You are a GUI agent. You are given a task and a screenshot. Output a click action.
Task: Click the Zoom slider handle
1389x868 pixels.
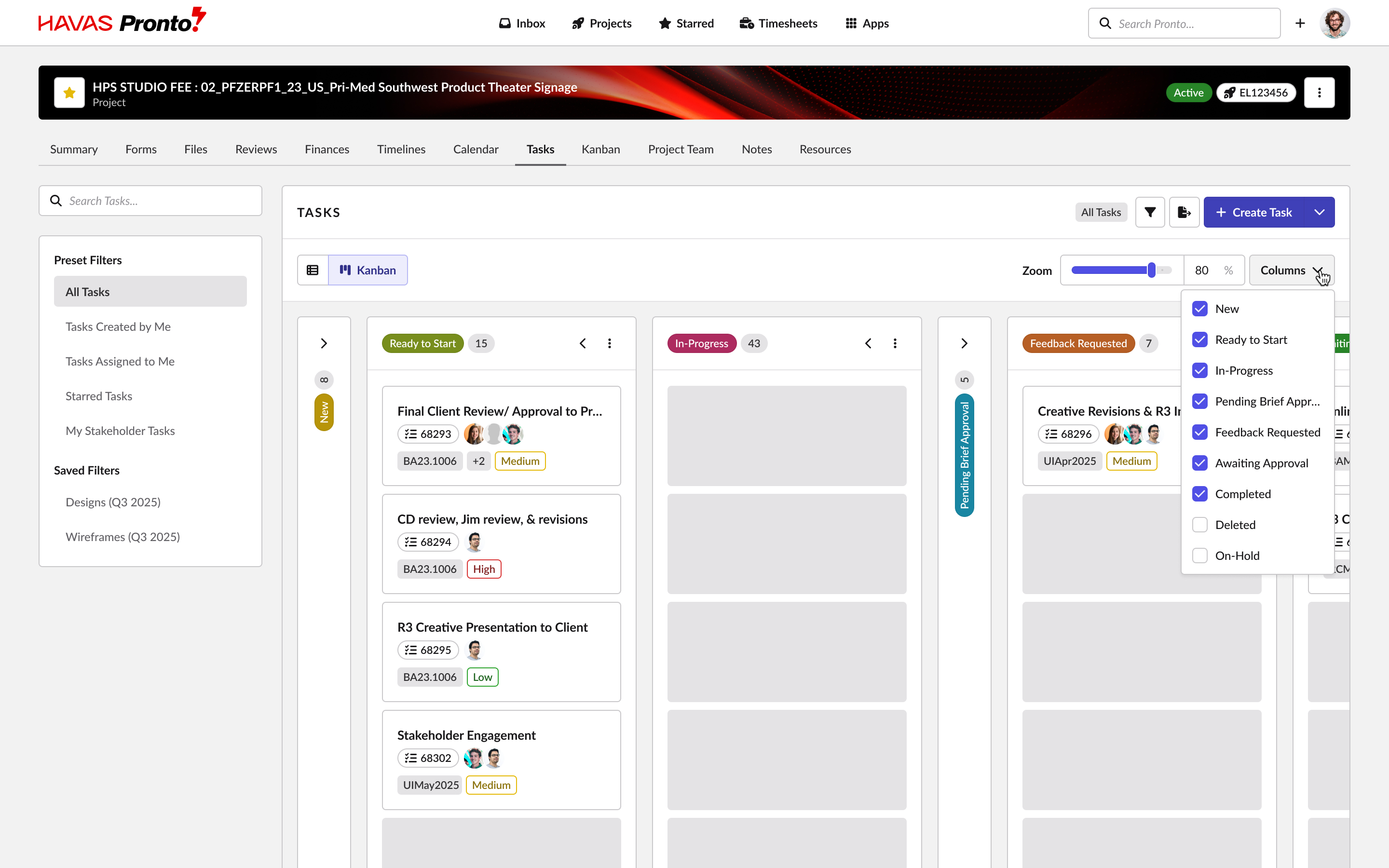(x=1151, y=270)
